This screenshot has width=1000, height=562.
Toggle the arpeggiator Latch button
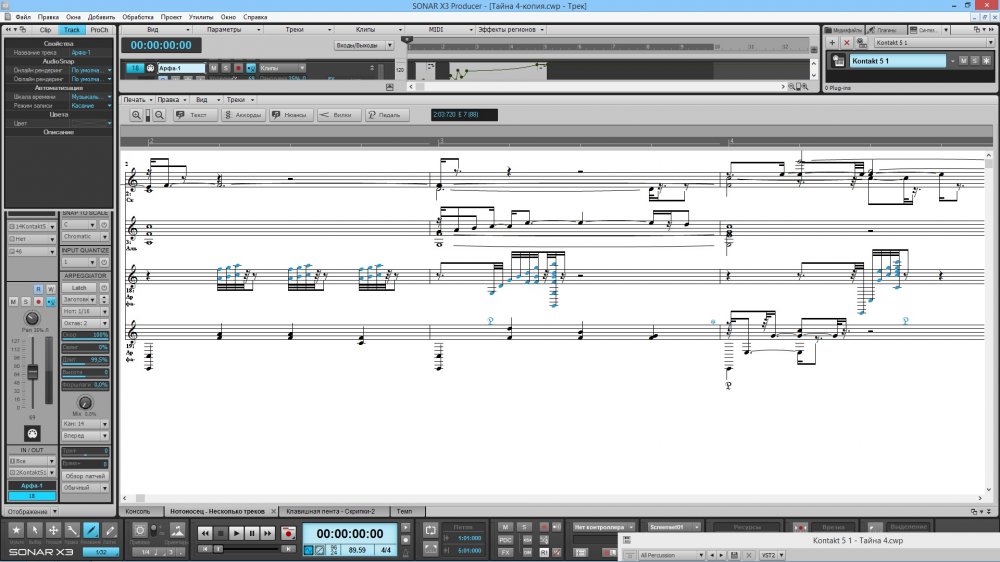(x=80, y=287)
